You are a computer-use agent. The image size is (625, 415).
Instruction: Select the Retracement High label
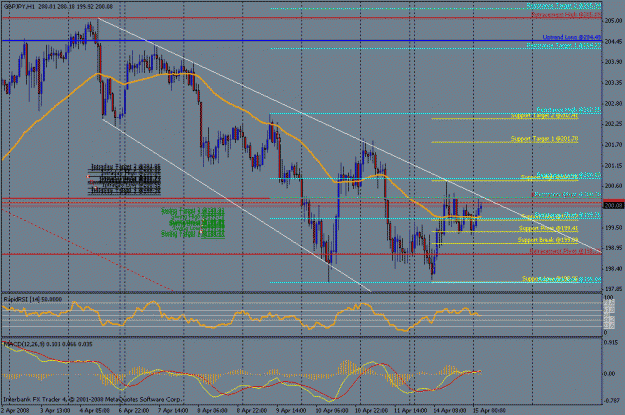566,15
